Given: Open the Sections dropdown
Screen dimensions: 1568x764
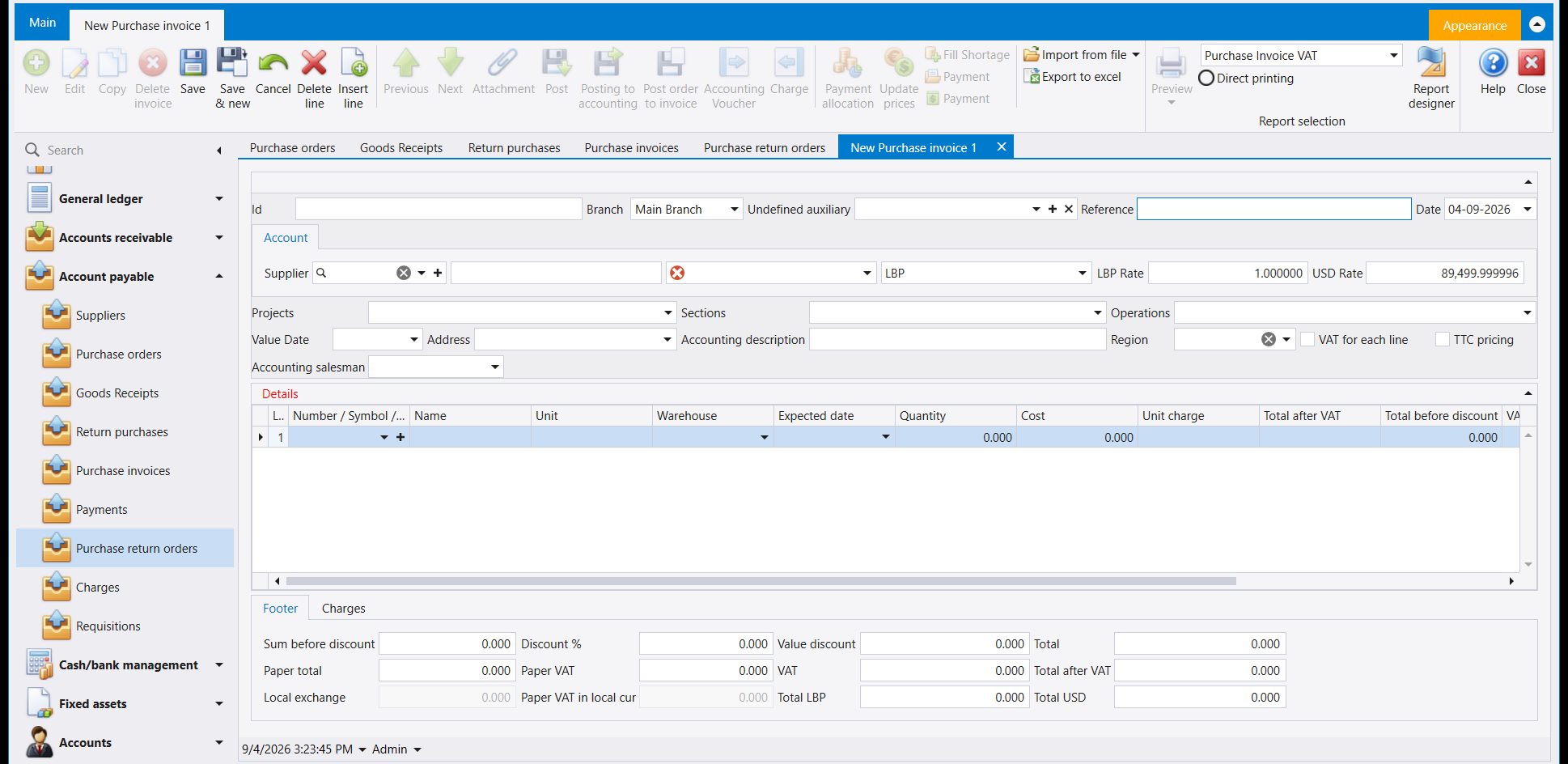Looking at the screenshot, I should pyautogui.click(x=1098, y=312).
